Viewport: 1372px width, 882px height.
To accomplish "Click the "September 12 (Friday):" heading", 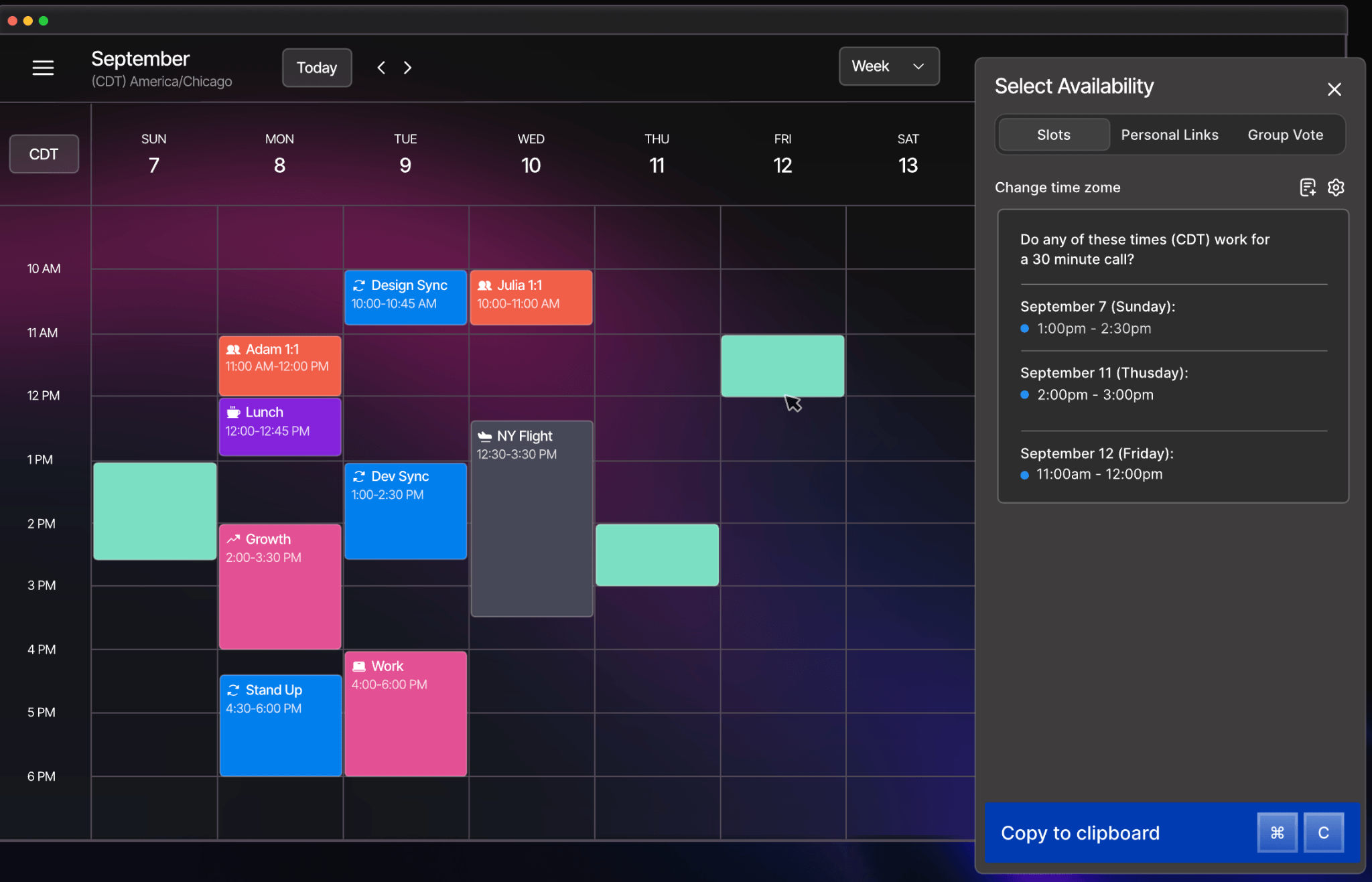I will click(1097, 453).
